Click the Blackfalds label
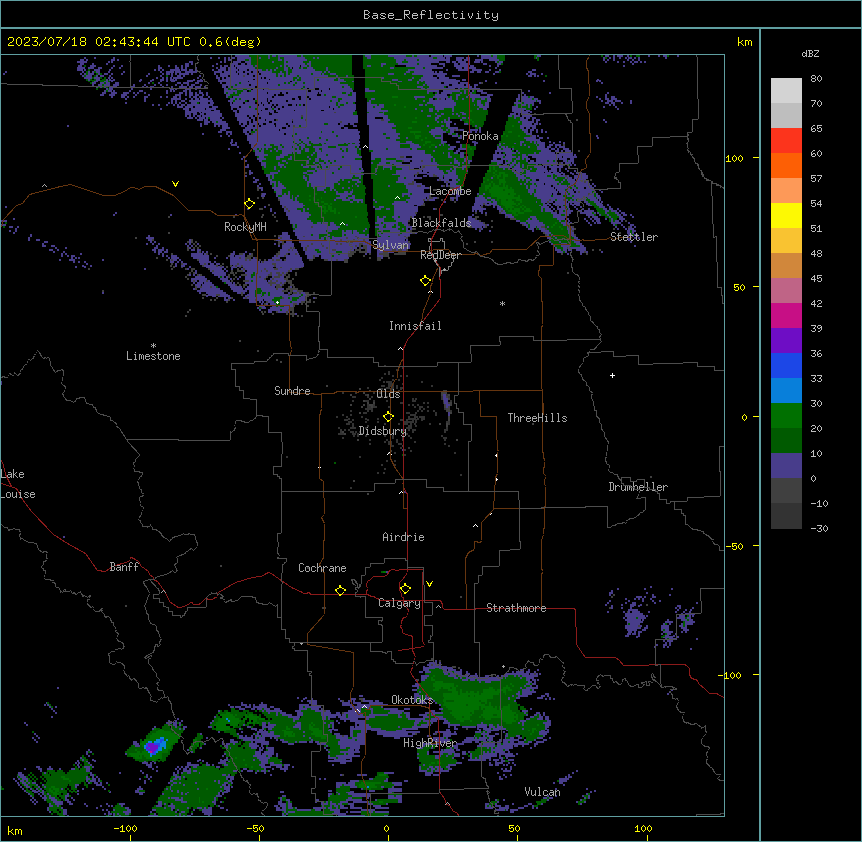The height and width of the screenshot is (842, 862). coord(441,223)
